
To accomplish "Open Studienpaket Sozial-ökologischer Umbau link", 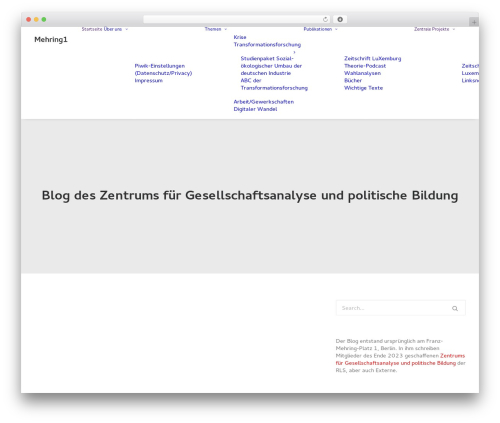I will [x=271, y=66].
